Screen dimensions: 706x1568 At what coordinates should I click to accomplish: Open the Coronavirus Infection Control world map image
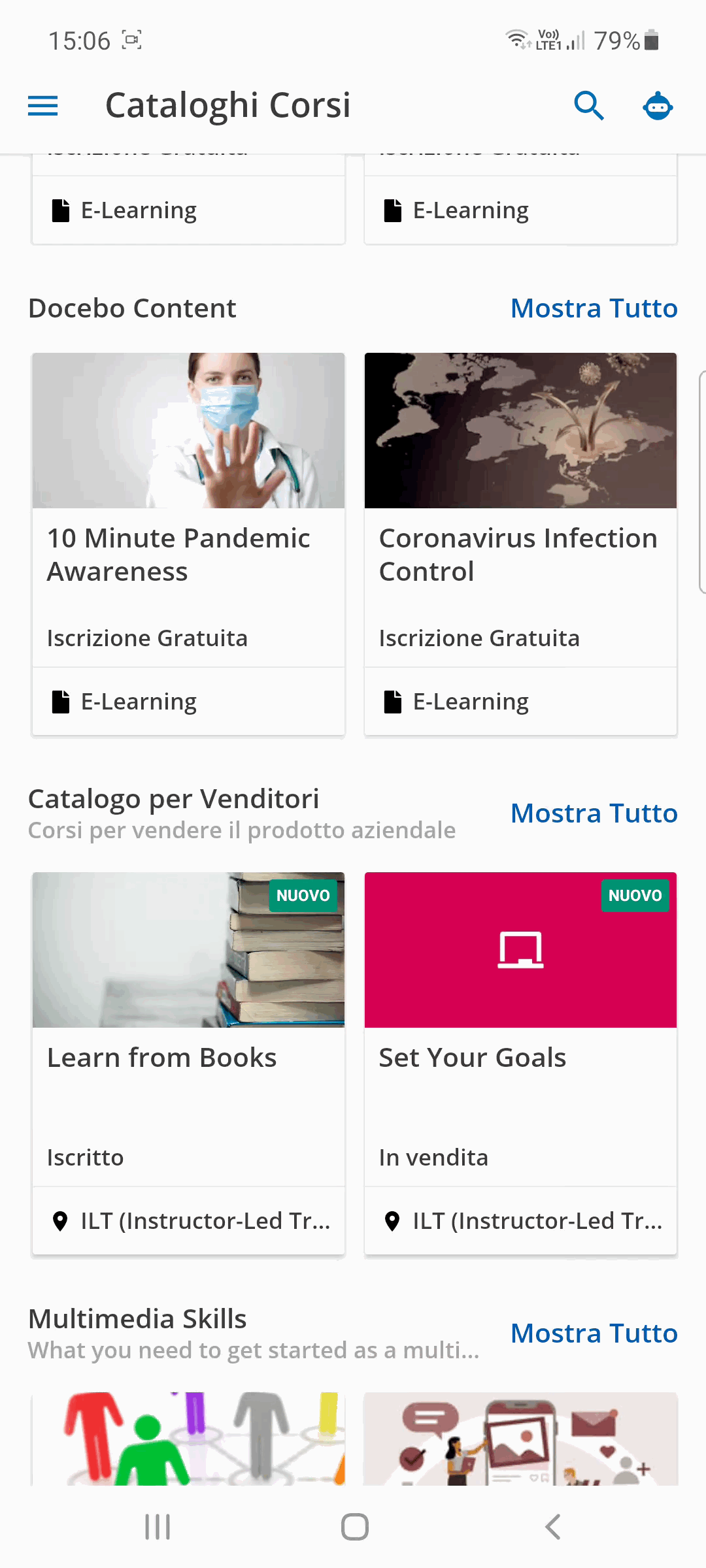521,431
